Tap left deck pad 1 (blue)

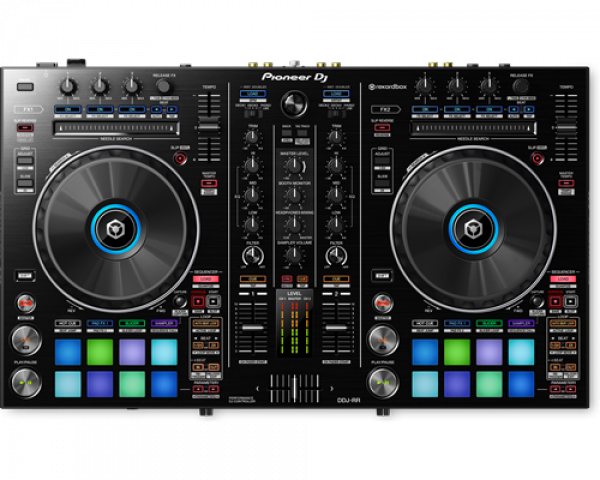[68, 352]
